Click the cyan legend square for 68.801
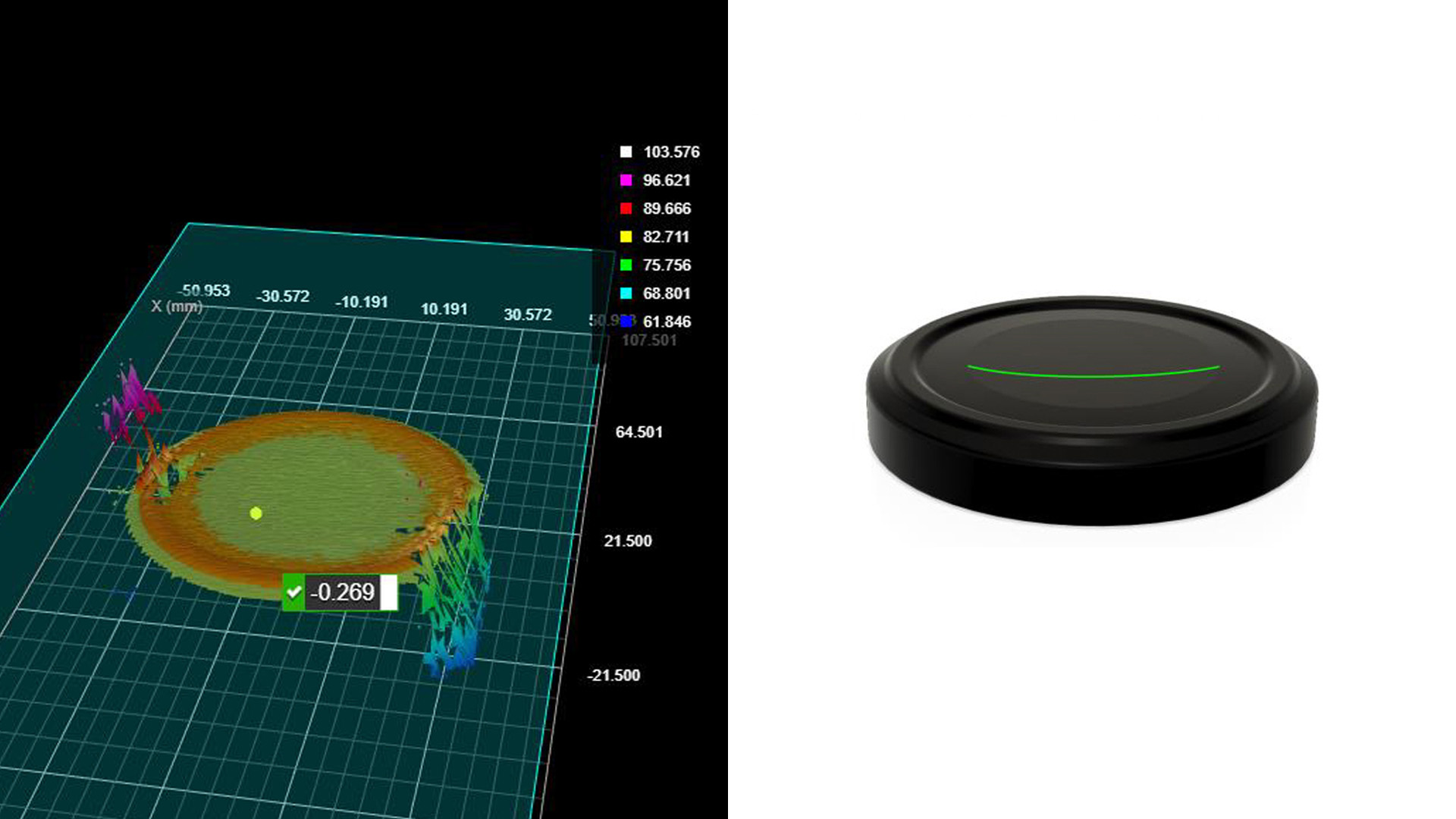Image resolution: width=1456 pixels, height=819 pixels. 626,293
